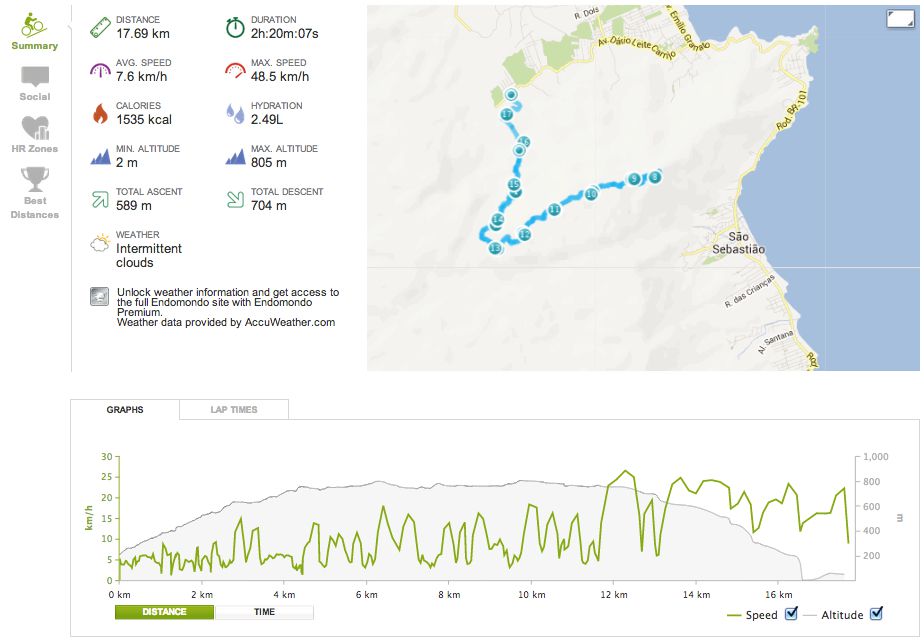Screen dimensions: 924x641
Task: Select the Graphs tab
Action: (125, 409)
